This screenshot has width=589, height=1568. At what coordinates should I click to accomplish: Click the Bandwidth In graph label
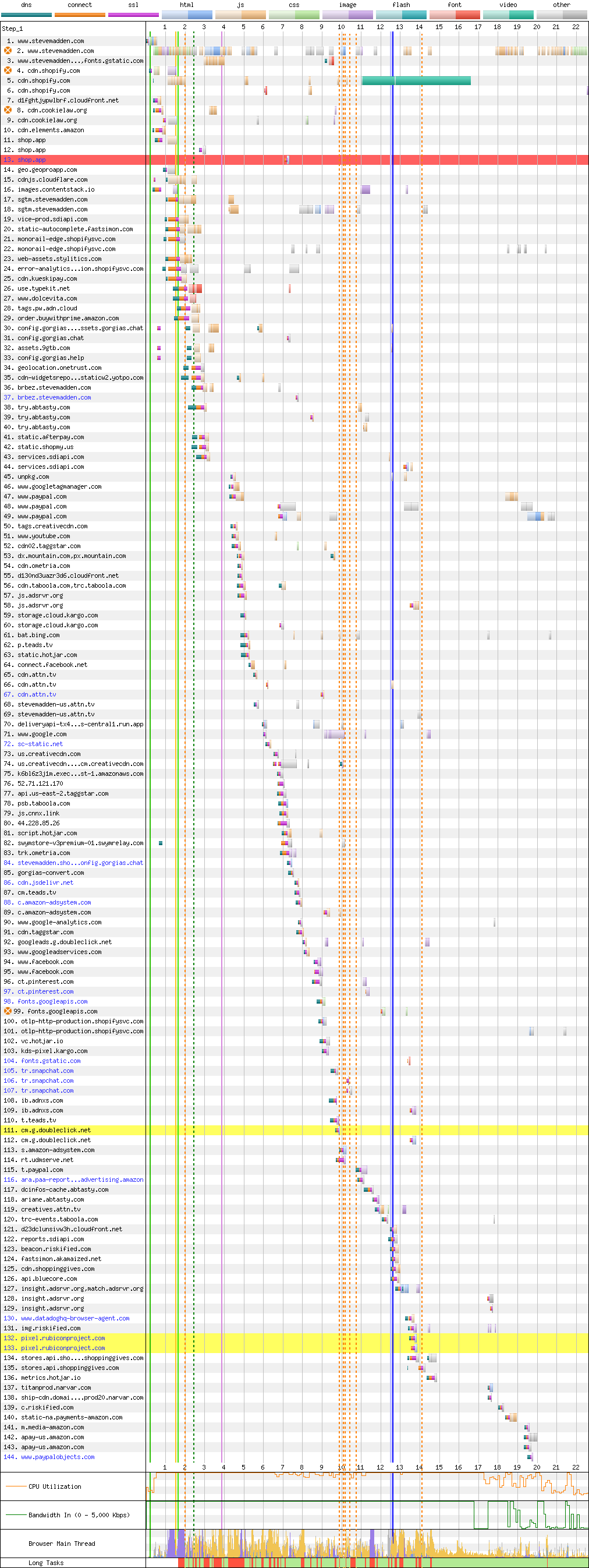click(x=79, y=1515)
